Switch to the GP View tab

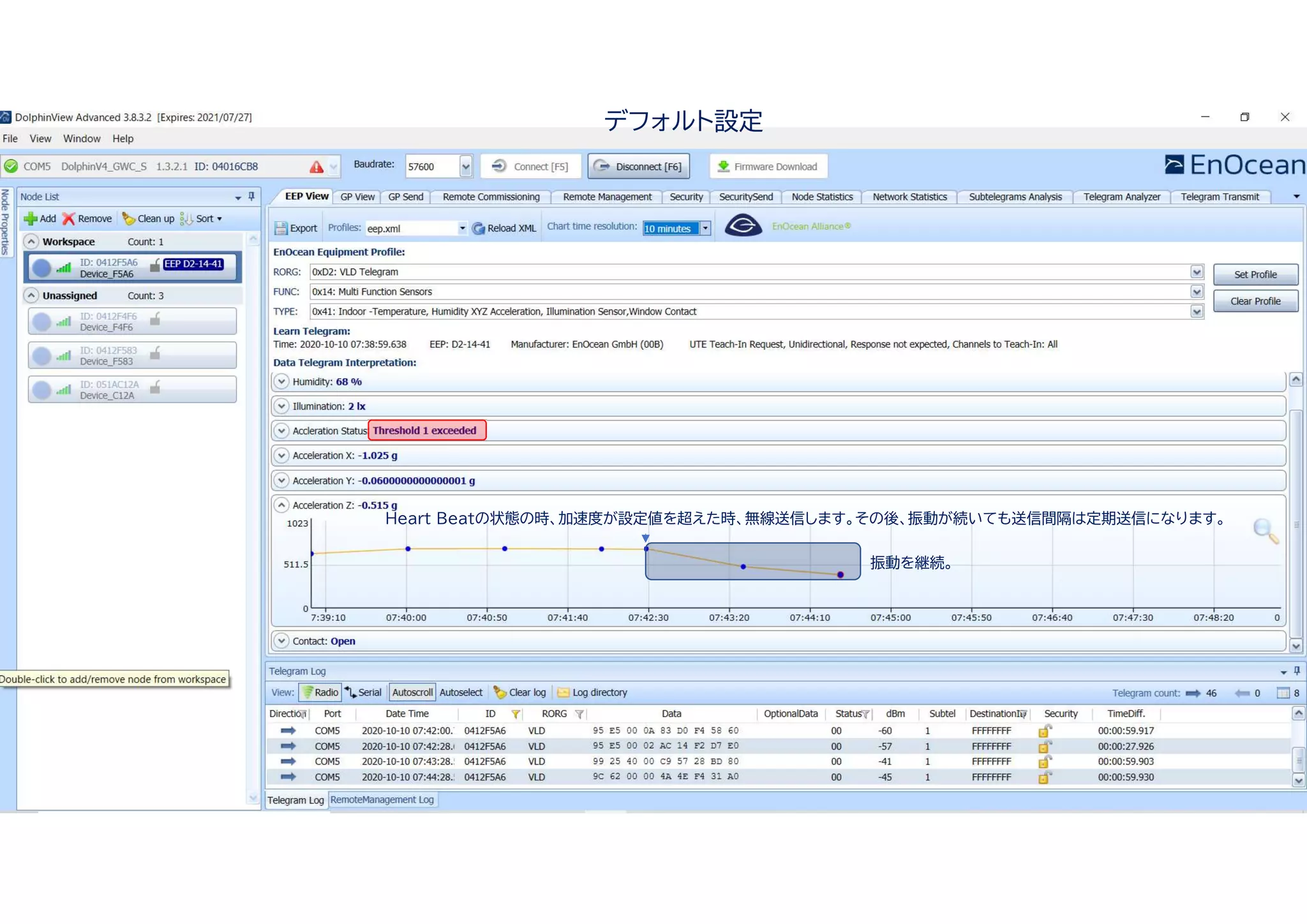tap(357, 197)
